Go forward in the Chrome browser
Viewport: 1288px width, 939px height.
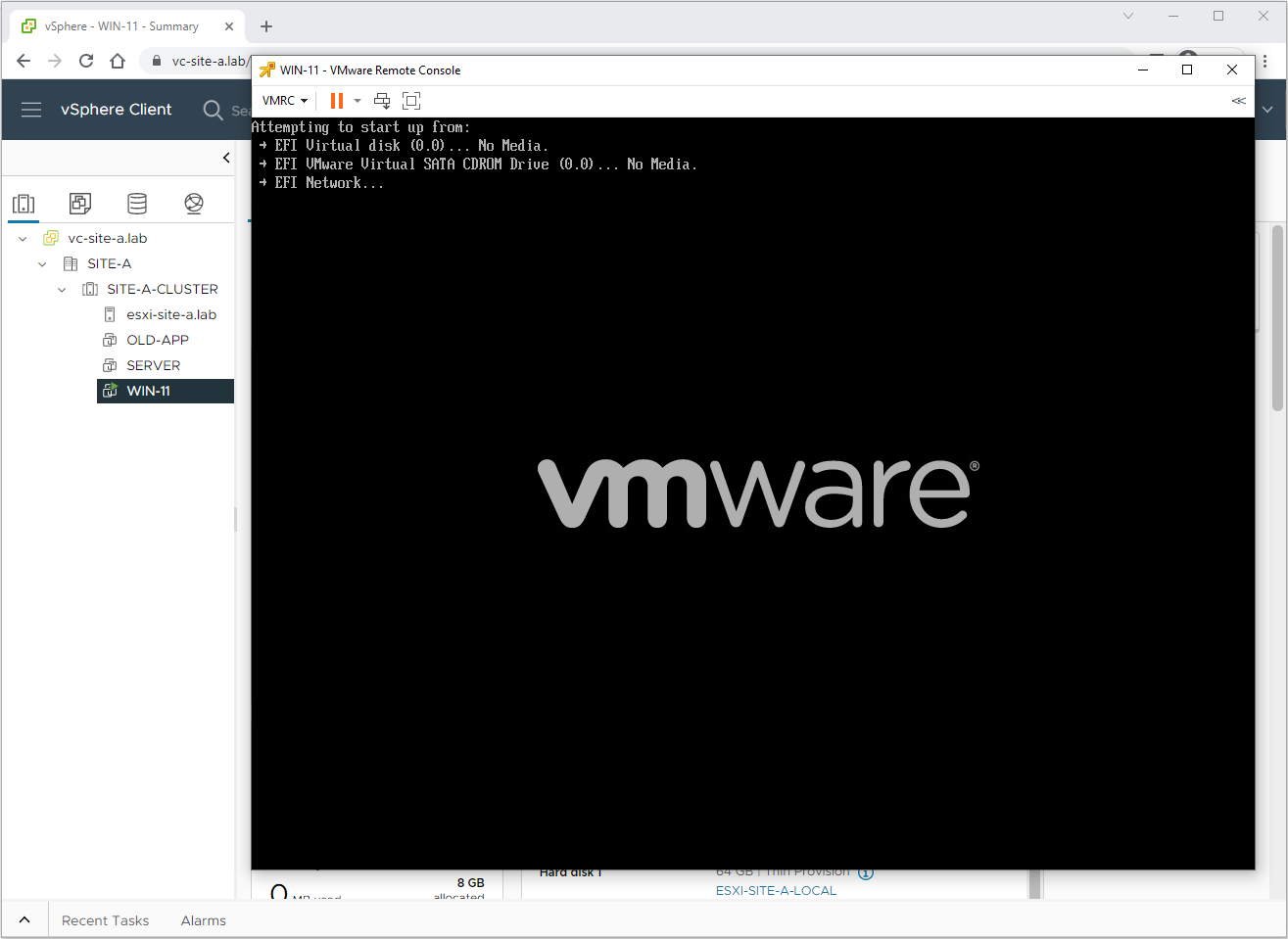pos(55,61)
